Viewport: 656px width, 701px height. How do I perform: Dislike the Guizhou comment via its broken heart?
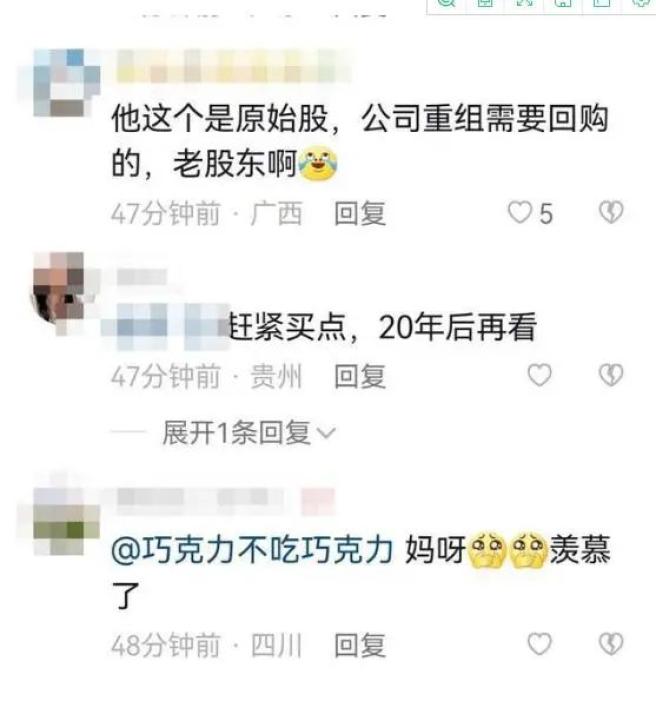[611, 375]
